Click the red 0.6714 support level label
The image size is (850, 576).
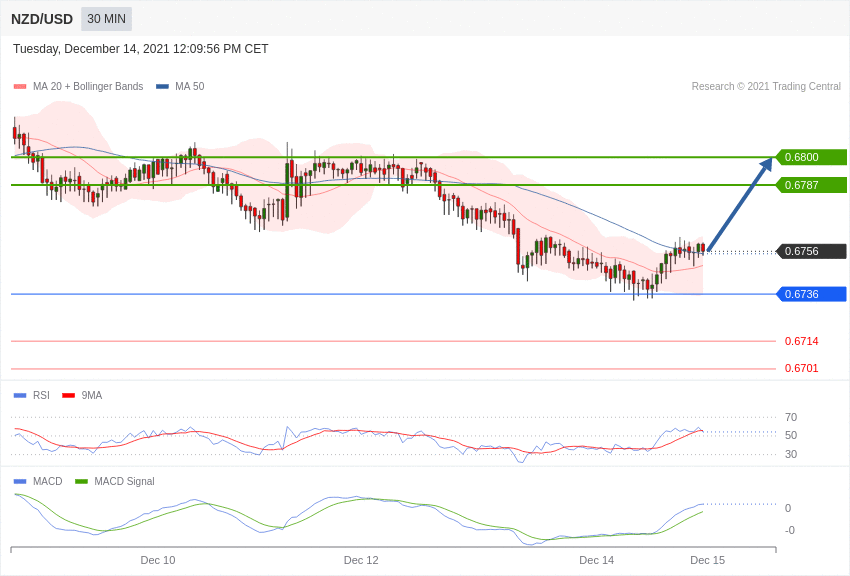tap(801, 341)
